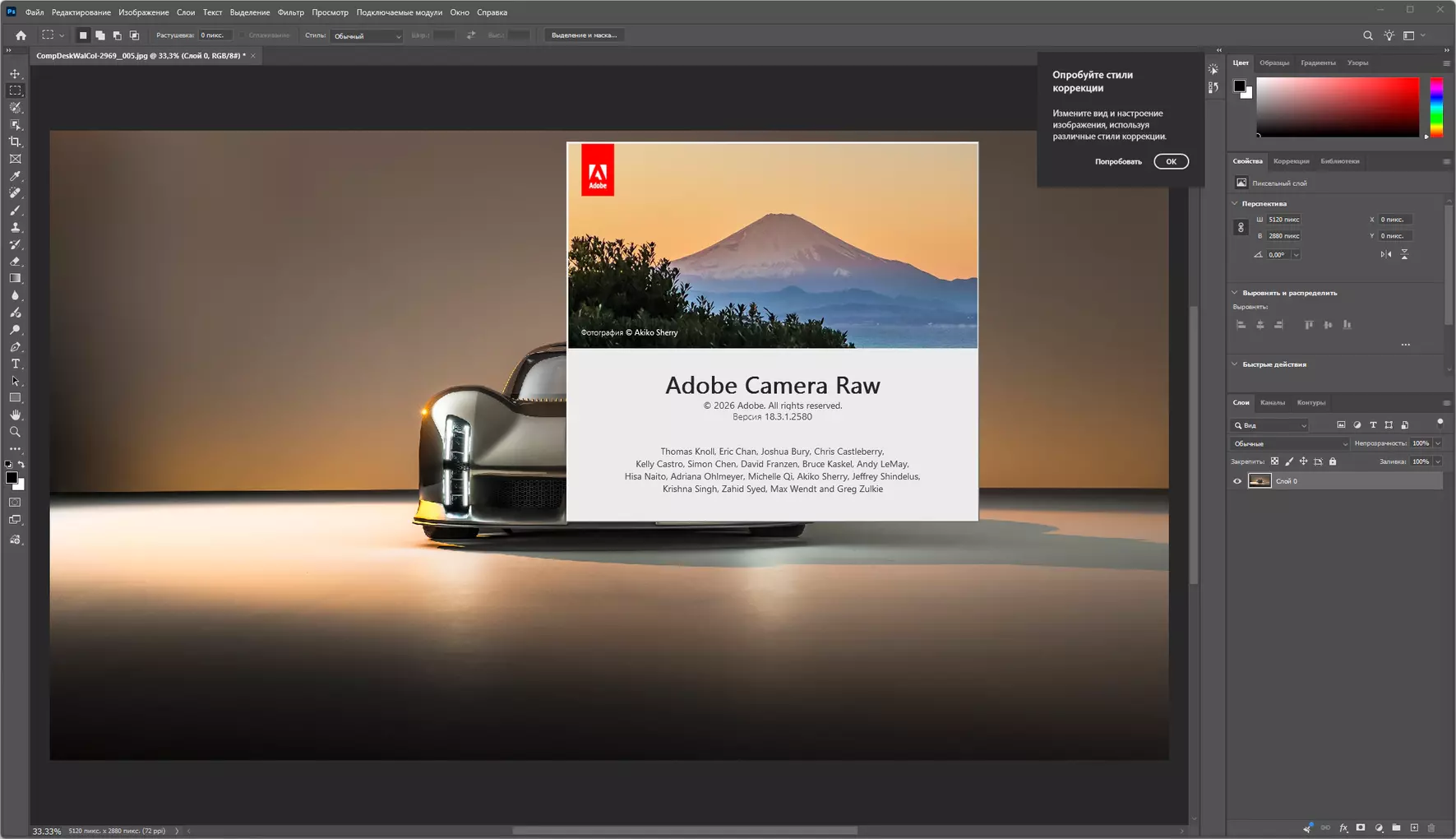1456x839 pixels.
Task: Select the Hand tool
Action: (x=15, y=415)
